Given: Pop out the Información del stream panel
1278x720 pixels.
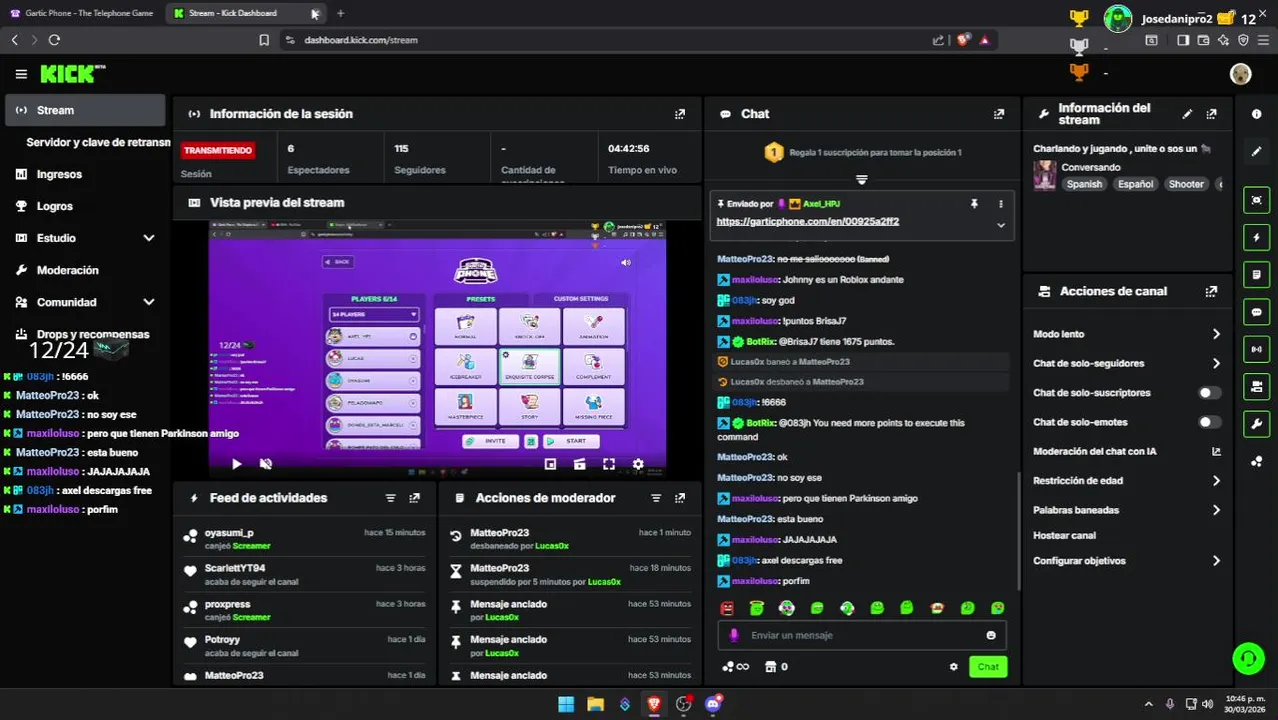Looking at the screenshot, I should tap(1211, 114).
